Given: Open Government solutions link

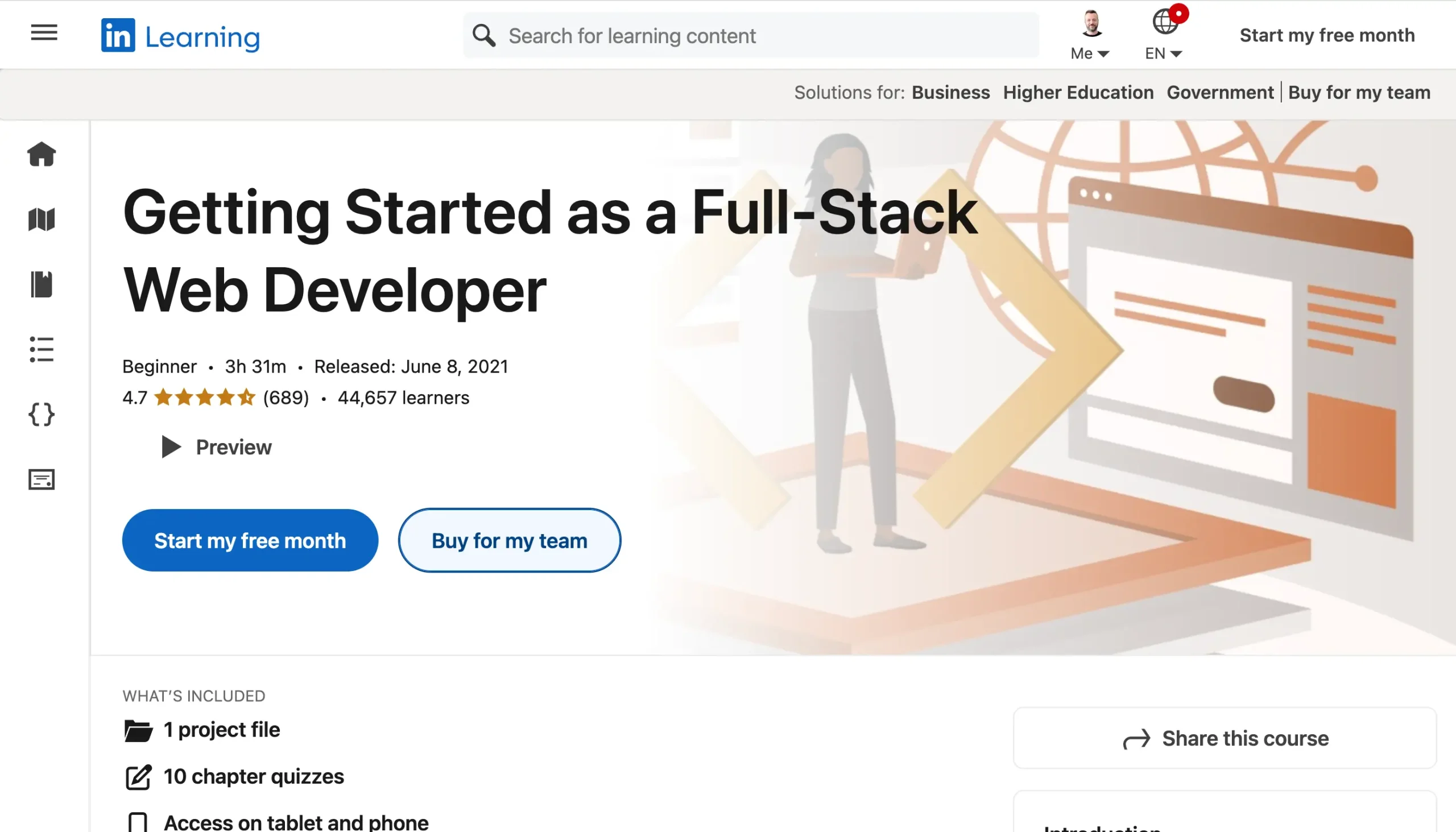Looking at the screenshot, I should coord(1219,93).
